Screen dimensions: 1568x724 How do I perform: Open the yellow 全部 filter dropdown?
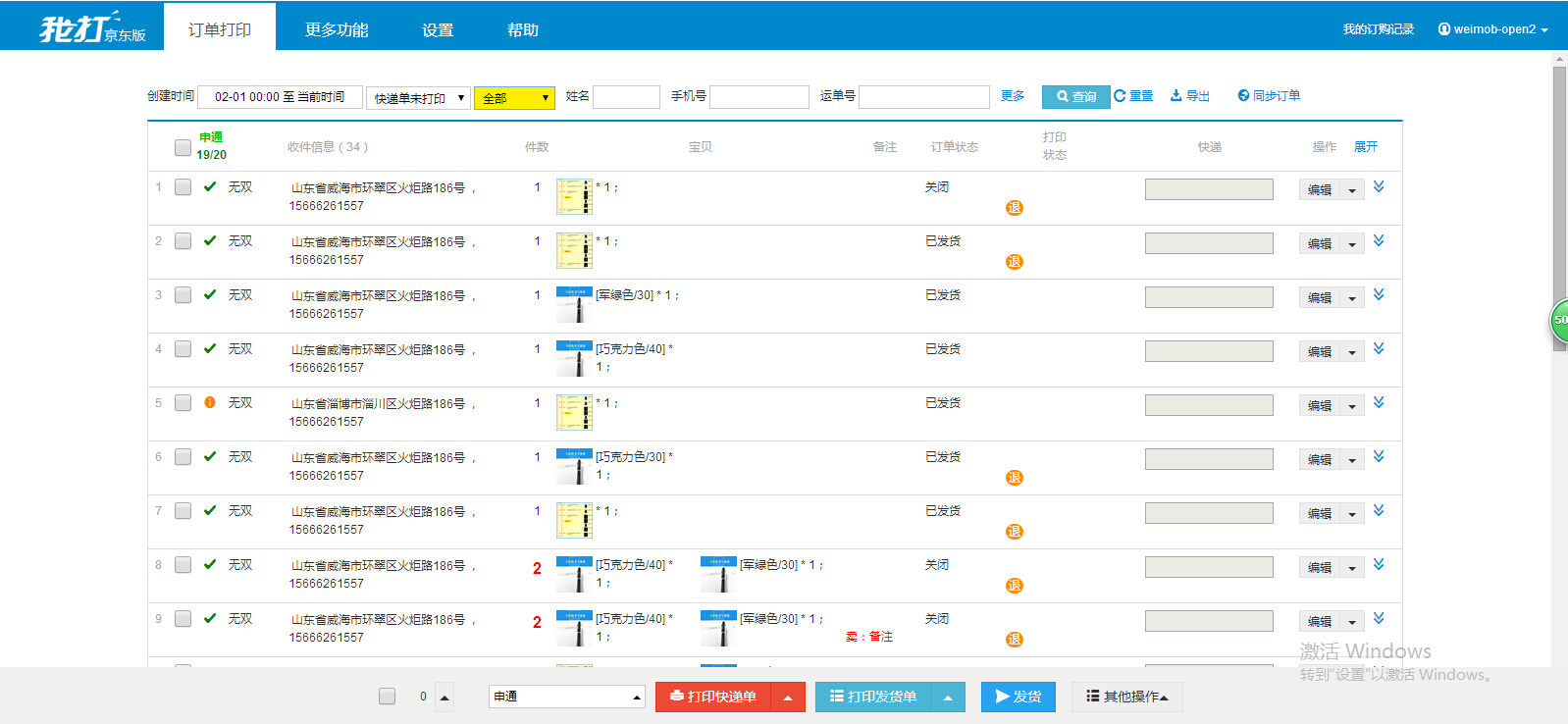(x=515, y=98)
